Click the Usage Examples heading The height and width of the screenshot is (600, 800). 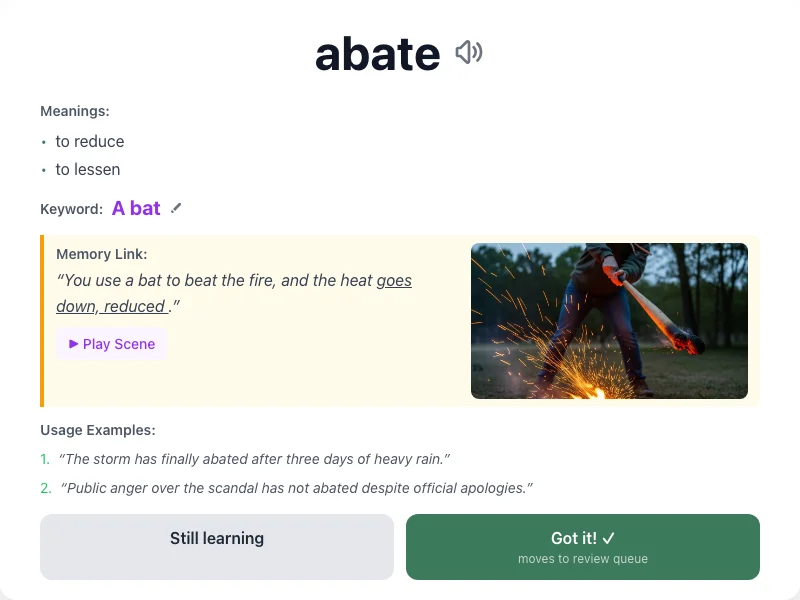click(98, 430)
